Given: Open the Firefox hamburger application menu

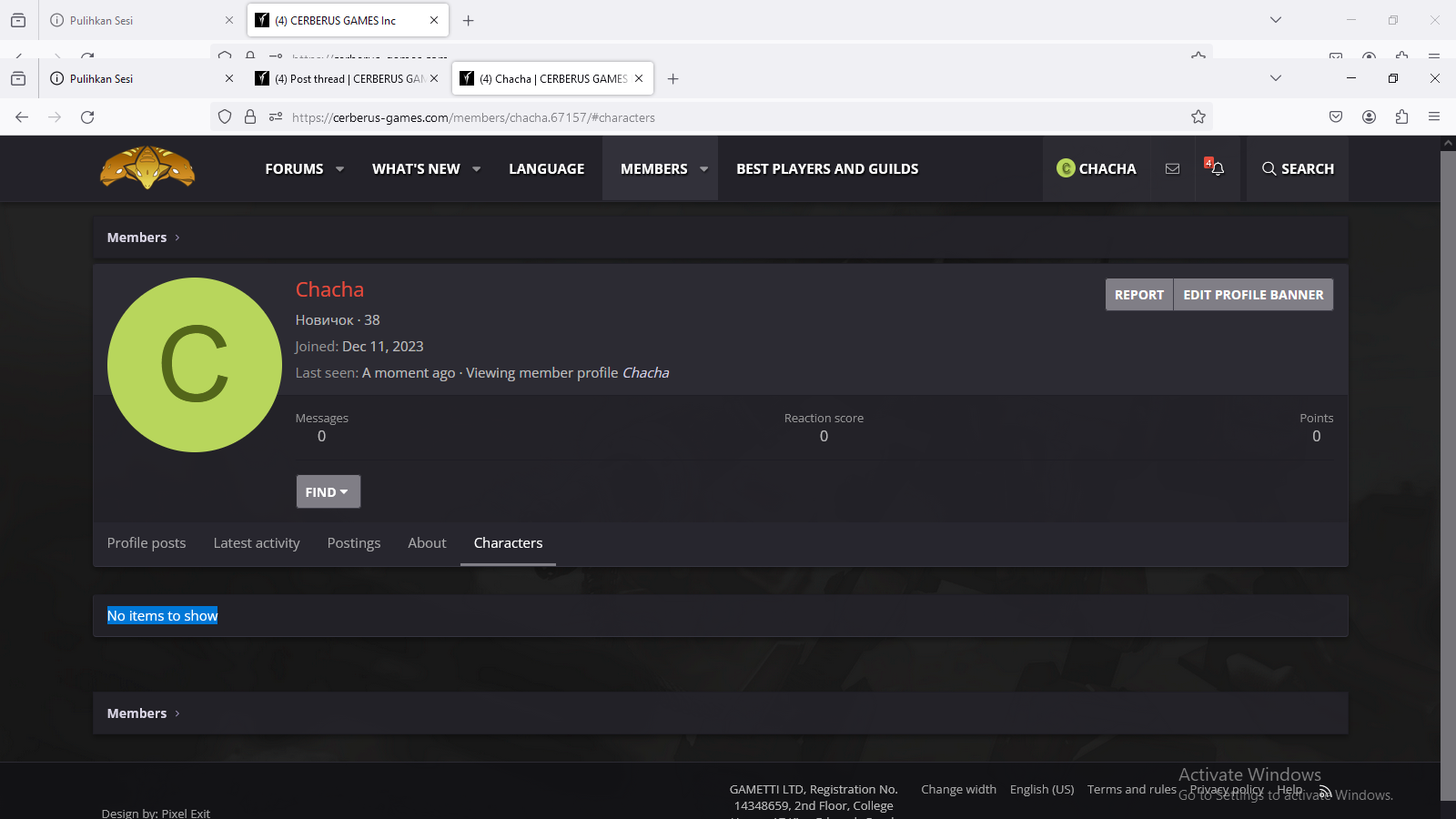Looking at the screenshot, I should (x=1434, y=116).
